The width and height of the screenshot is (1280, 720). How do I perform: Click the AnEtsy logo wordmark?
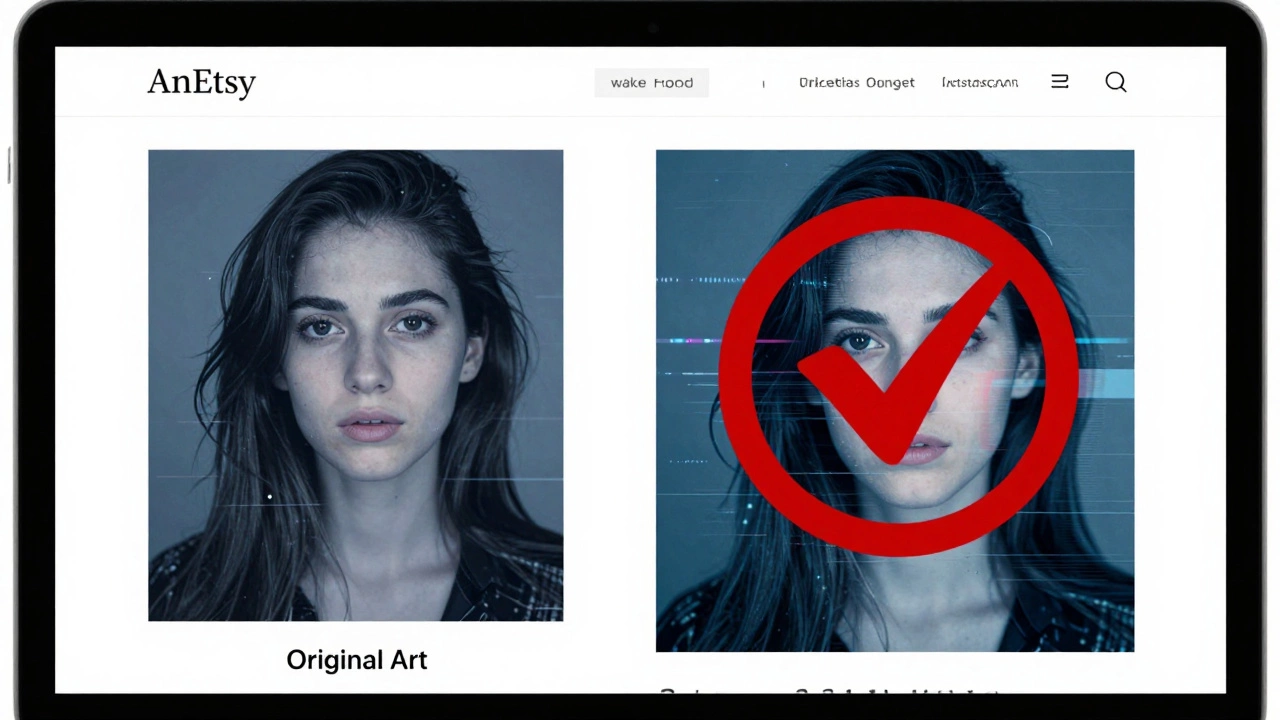click(201, 82)
